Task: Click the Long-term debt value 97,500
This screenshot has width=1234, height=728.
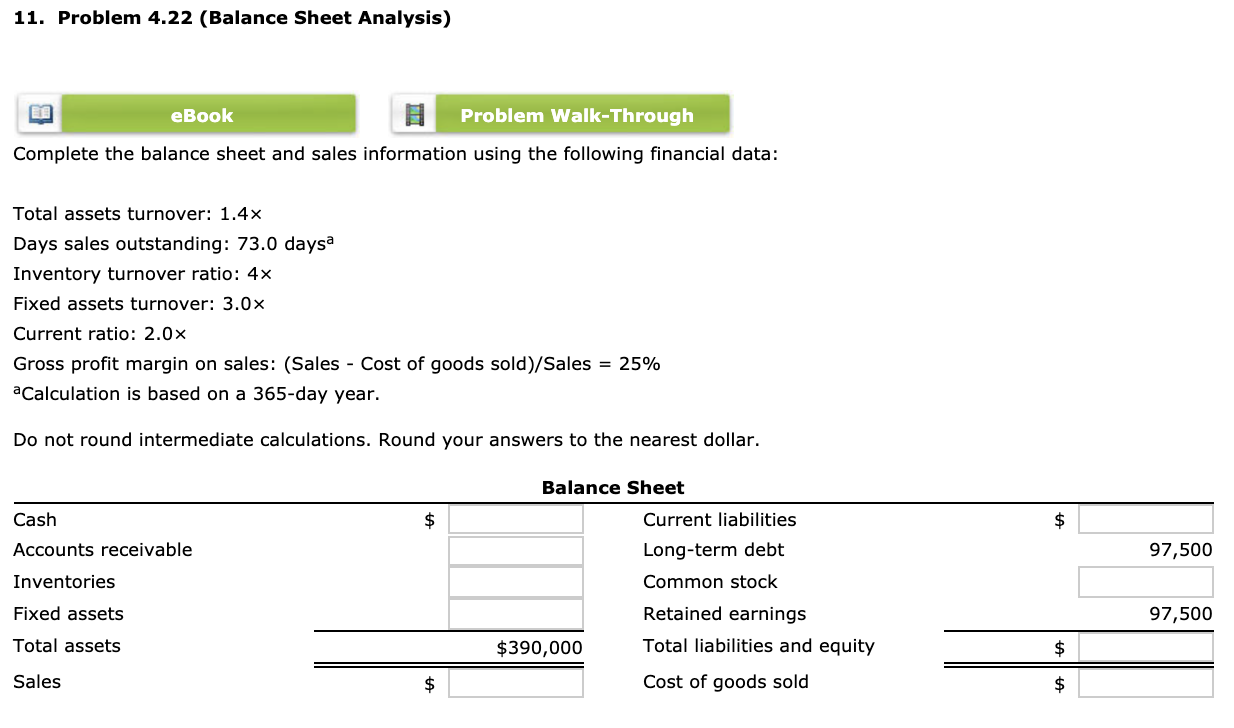Action: [x=1182, y=549]
